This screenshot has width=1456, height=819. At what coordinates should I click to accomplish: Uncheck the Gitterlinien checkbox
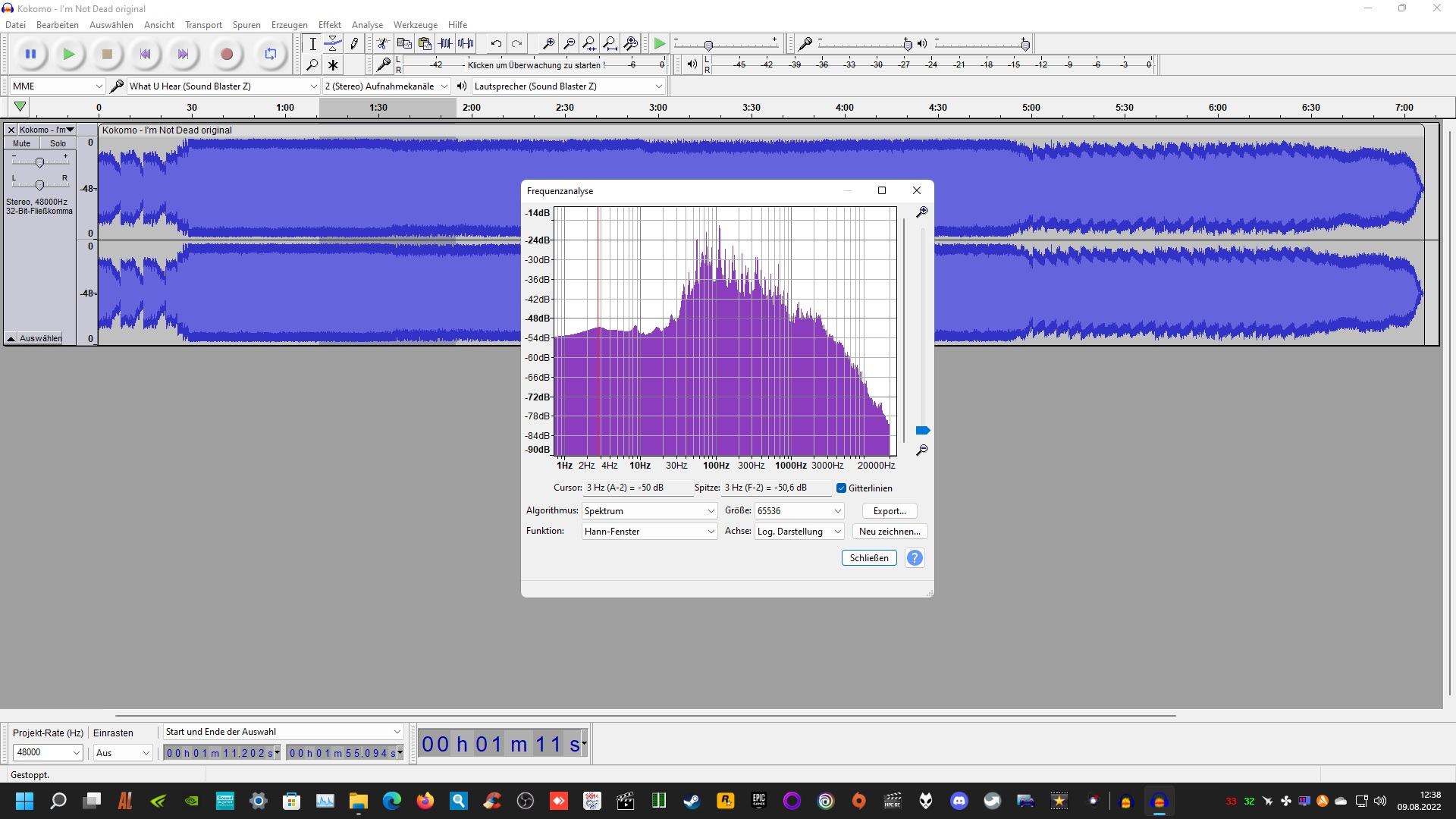coord(841,488)
